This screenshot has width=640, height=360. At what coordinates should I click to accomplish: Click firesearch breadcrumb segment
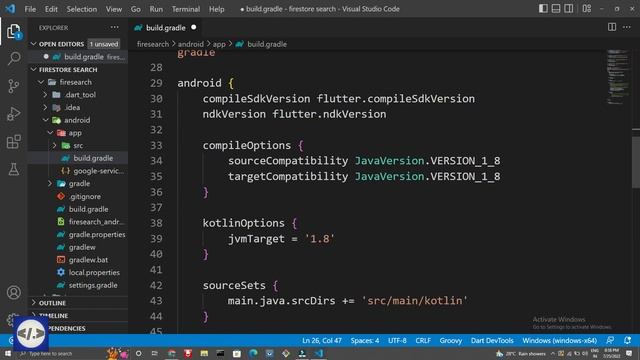pyautogui.click(x=153, y=44)
